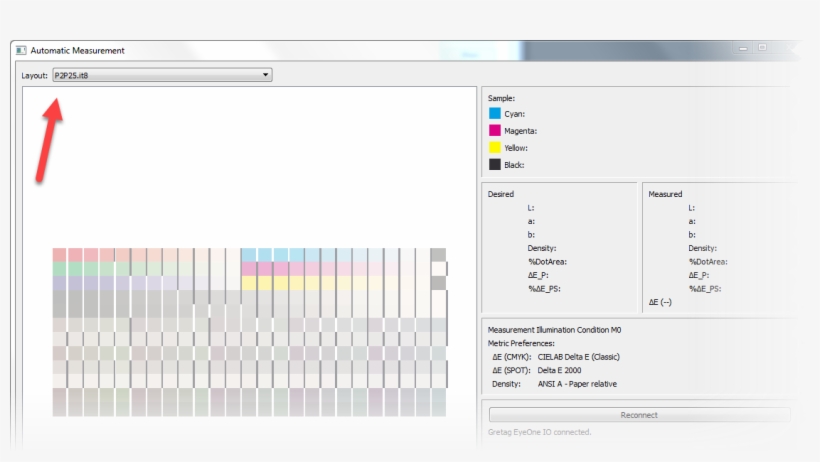Click the top-left red patch in chart

point(59,255)
